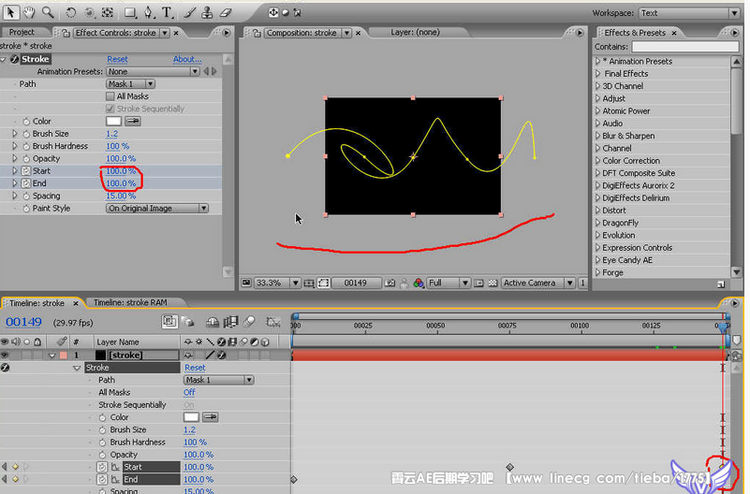
Task: Hide the stroke layer via eye icon
Action: pyautogui.click(x=5, y=355)
